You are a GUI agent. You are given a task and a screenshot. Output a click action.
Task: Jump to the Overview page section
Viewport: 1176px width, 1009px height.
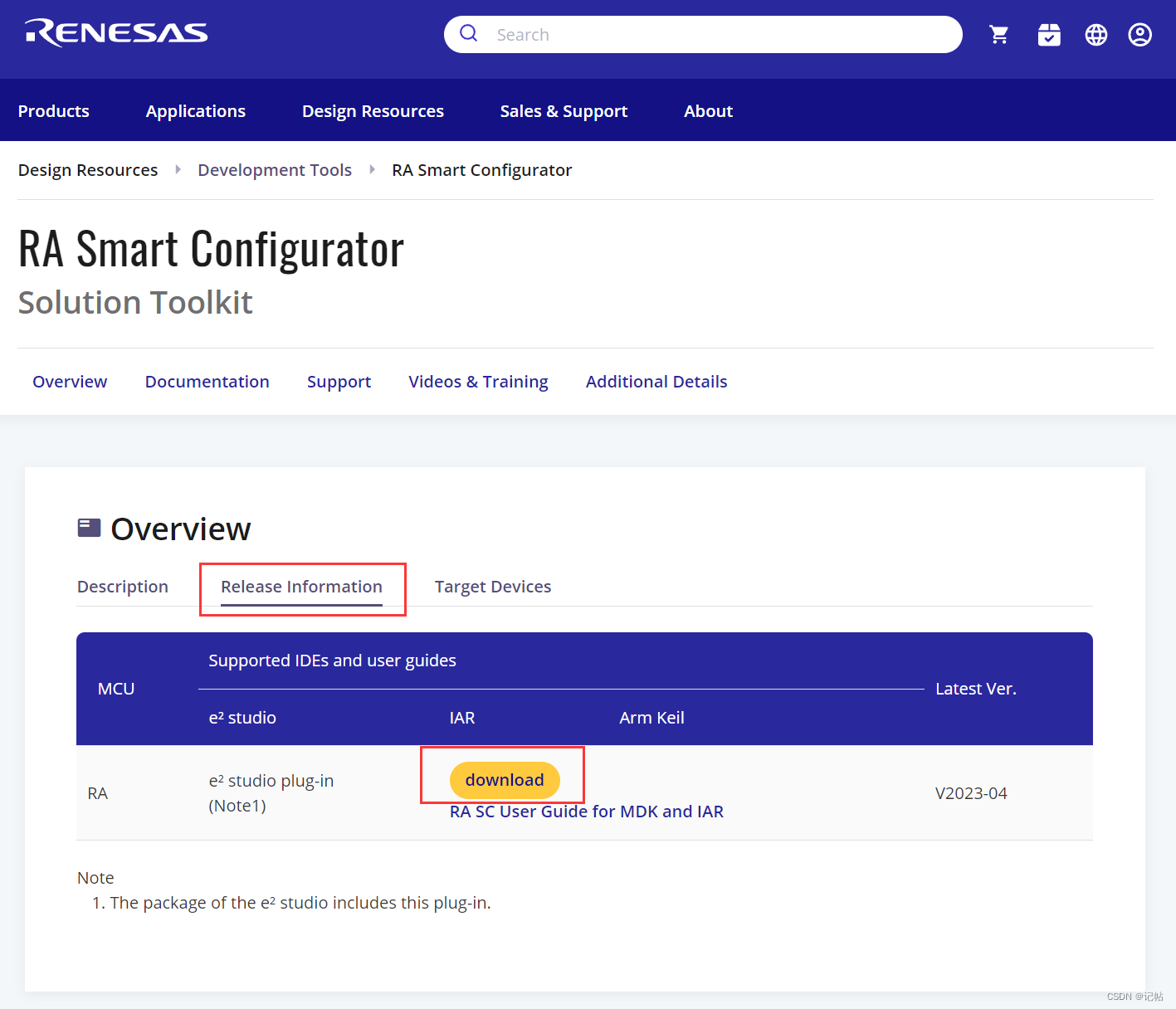click(x=70, y=382)
